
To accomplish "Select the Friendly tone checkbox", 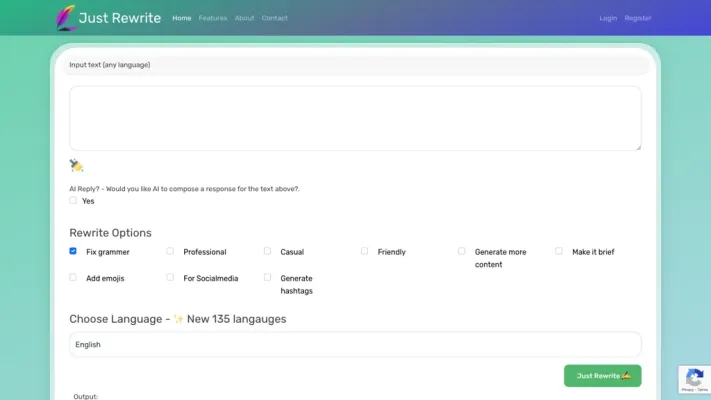I will tap(364, 251).
